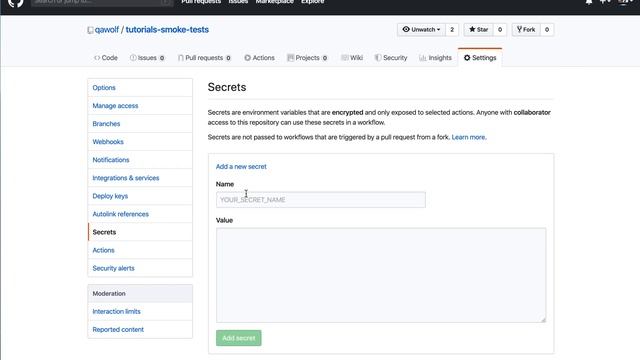Open the plus create-new dropdown
This screenshot has height=360, width=640.
point(605,2)
